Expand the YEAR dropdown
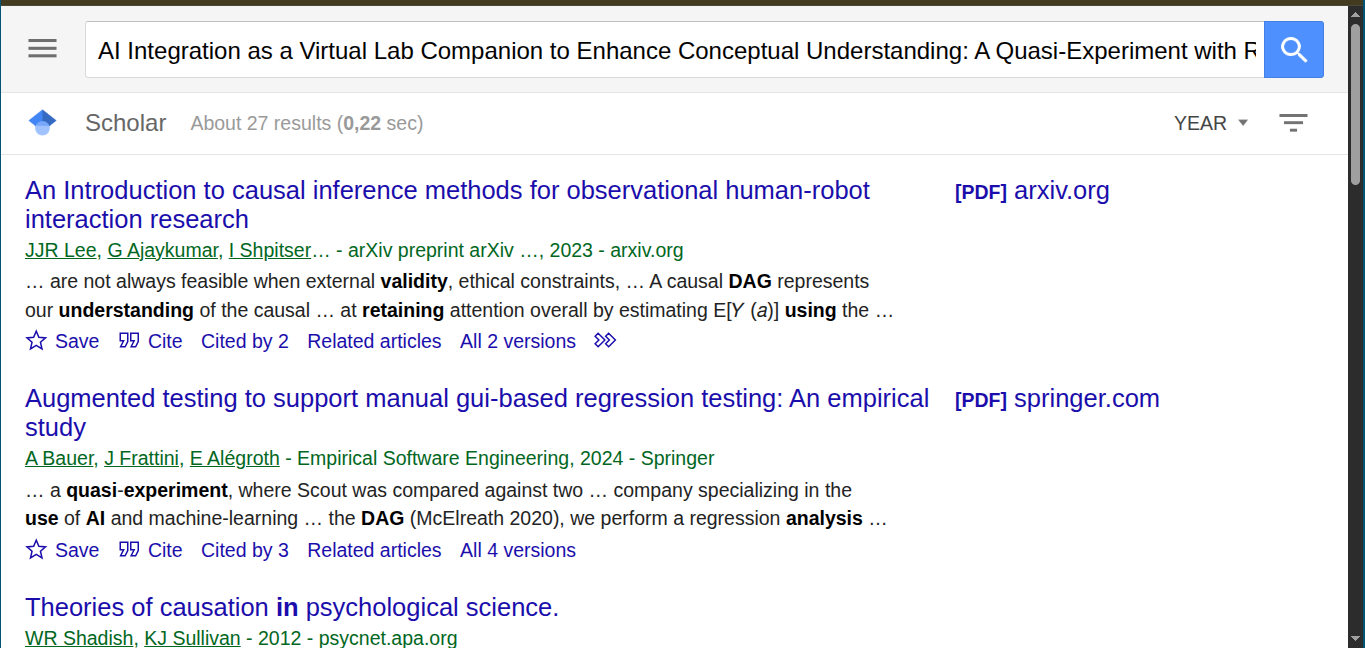 (1211, 123)
